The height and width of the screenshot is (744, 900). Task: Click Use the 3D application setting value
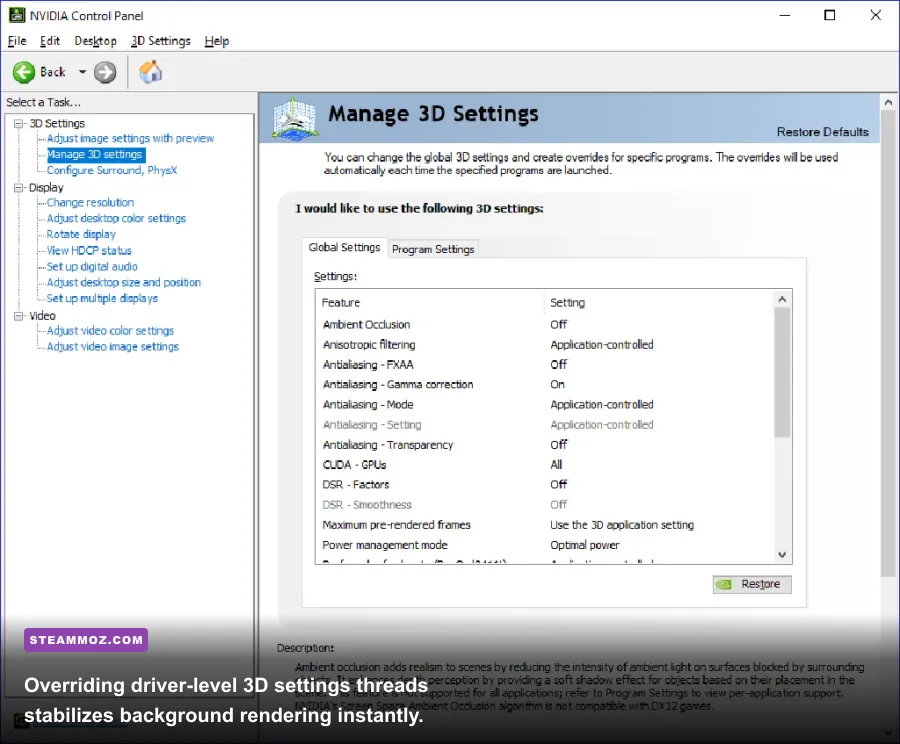point(622,525)
